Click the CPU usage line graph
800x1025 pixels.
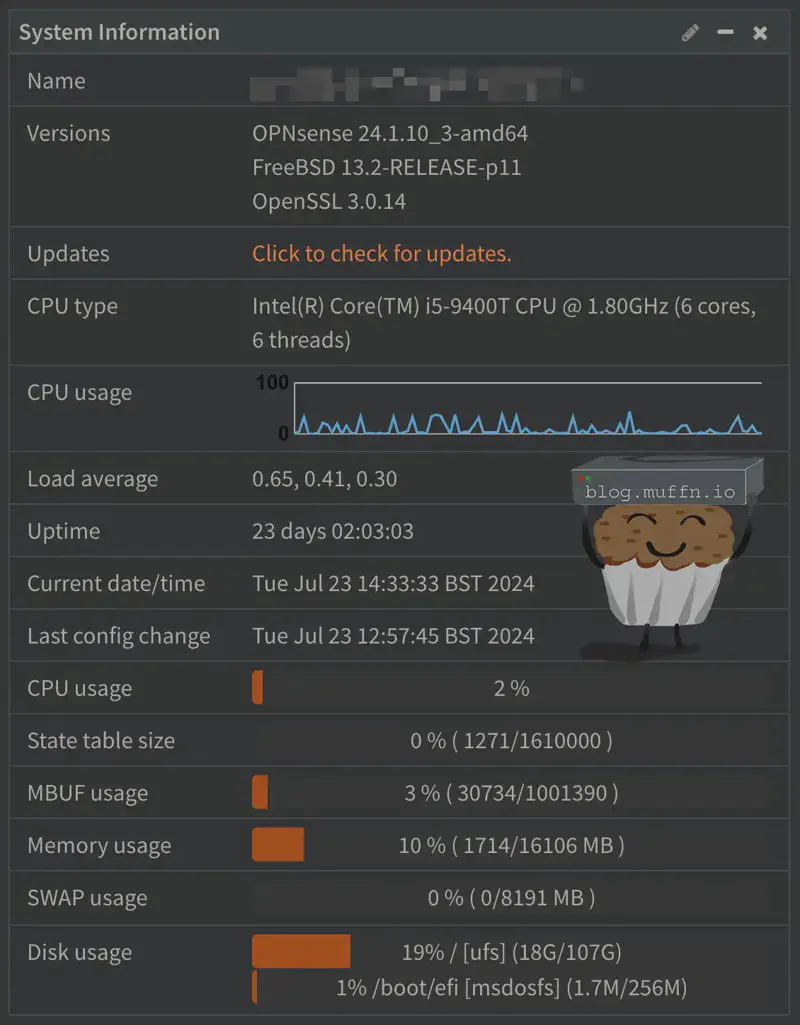(x=527, y=410)
